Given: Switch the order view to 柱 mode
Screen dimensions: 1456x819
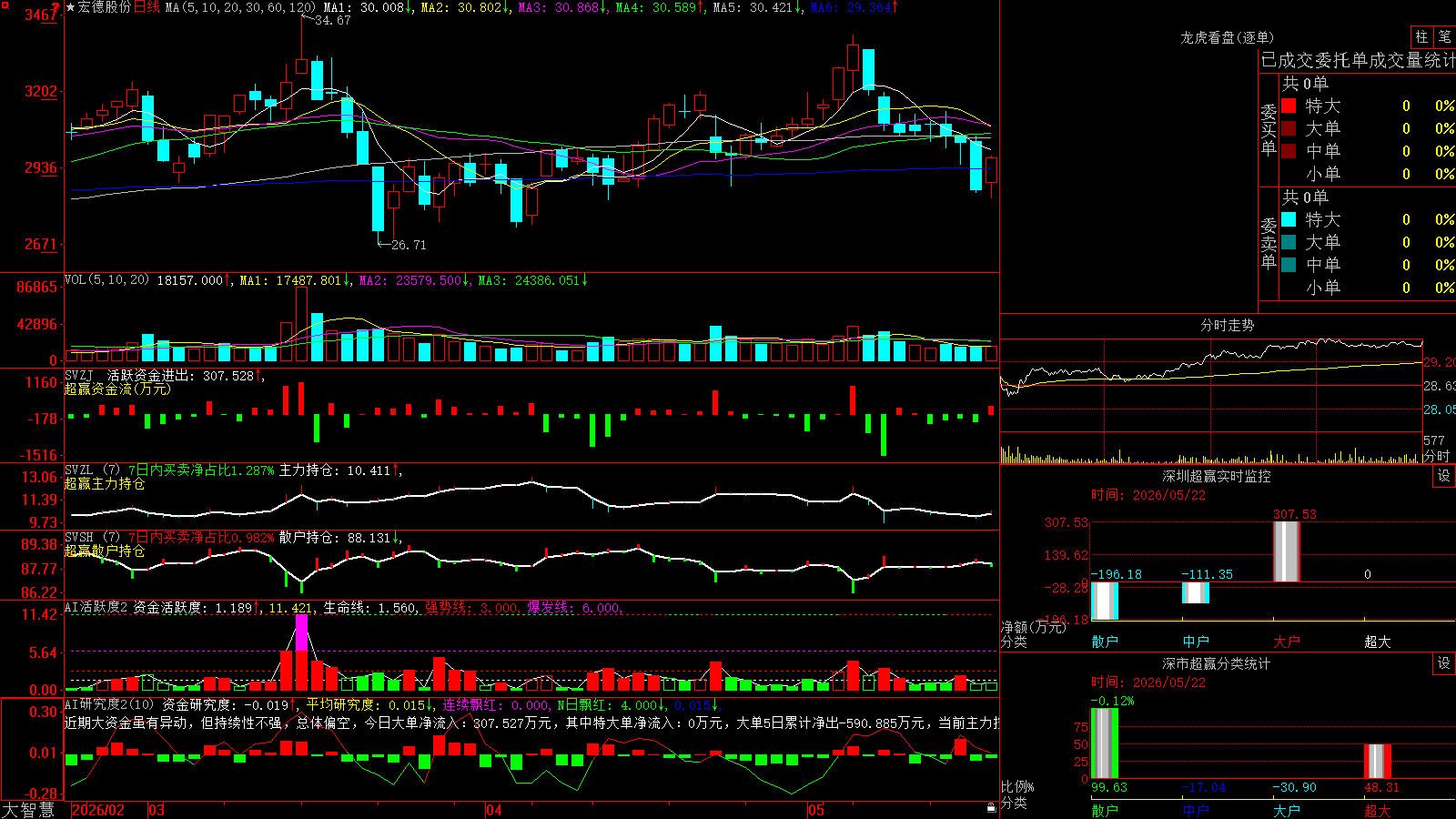Looking at the screenshot, I should click(x=1421, y=36).
